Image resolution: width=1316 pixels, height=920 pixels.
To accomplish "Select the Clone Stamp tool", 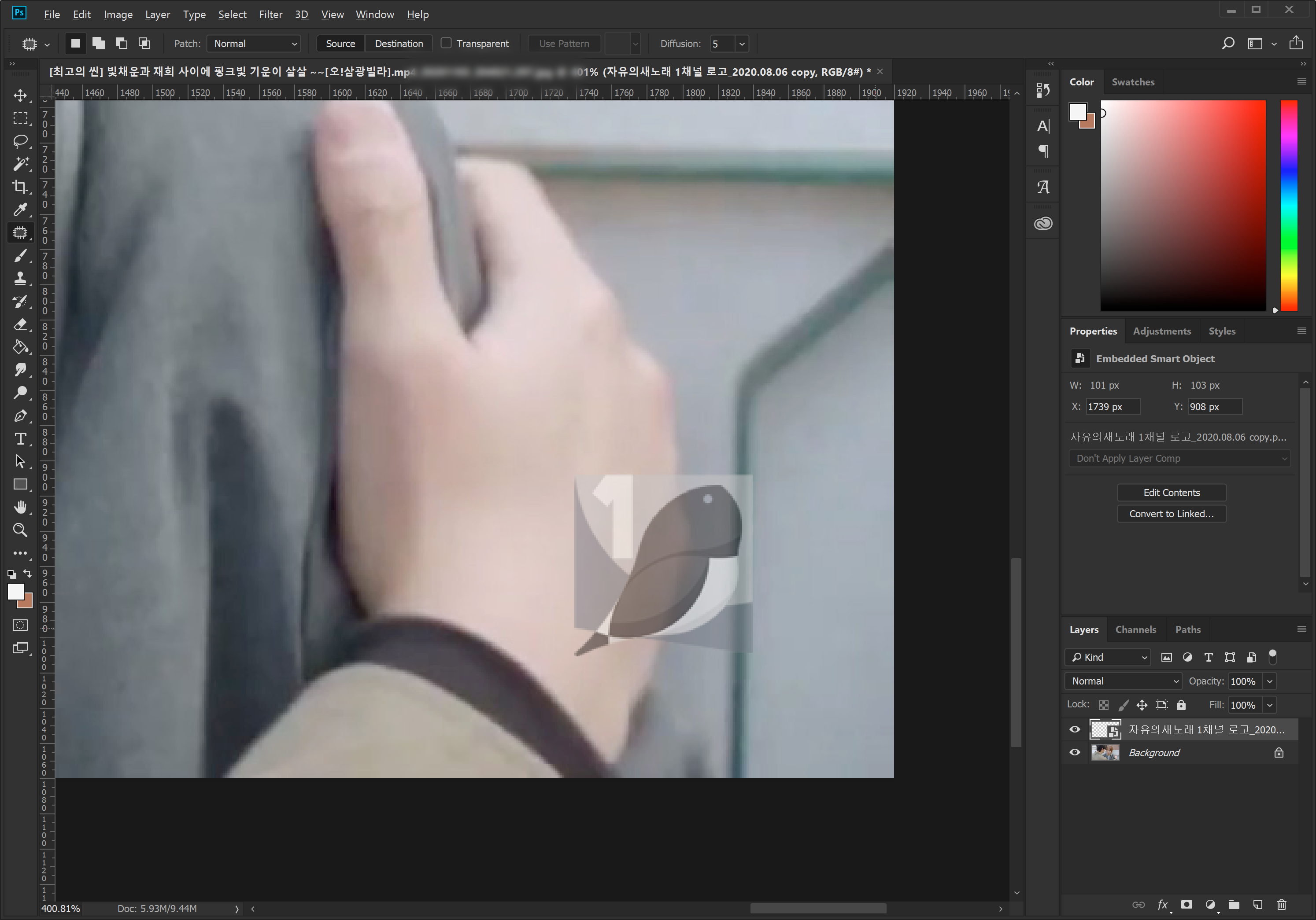I will tap(20, 278).
